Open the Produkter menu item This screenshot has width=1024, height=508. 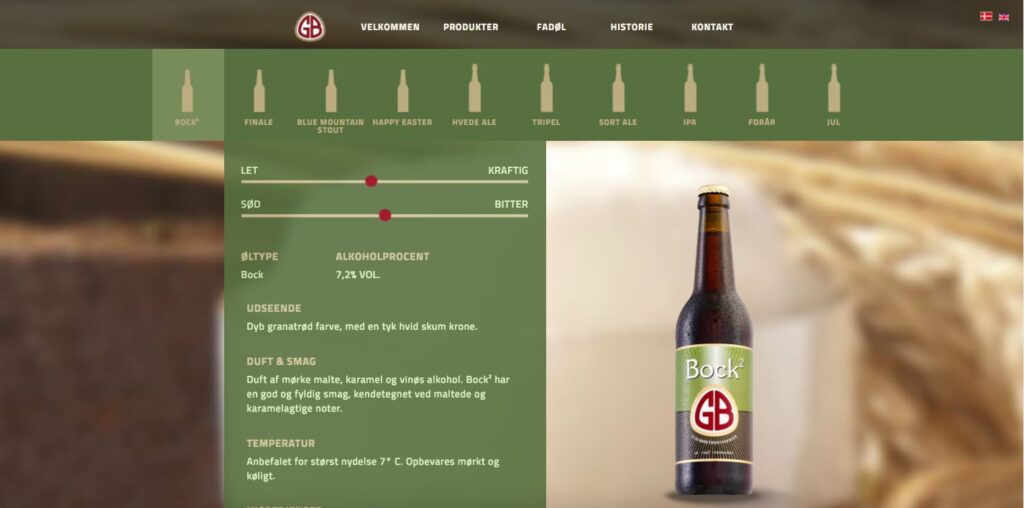(x=470, y=27)
